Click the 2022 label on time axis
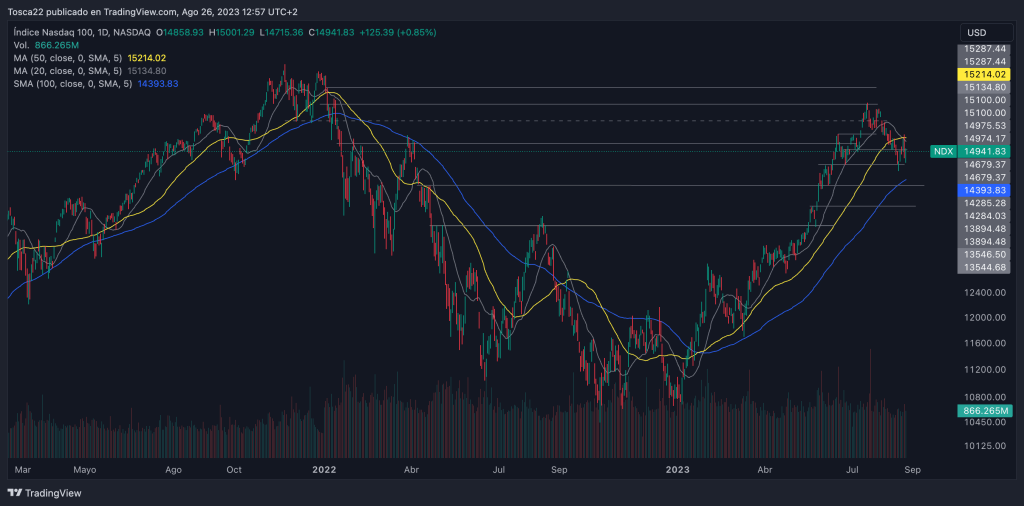 pyautogui.click(x=323, y=468)
